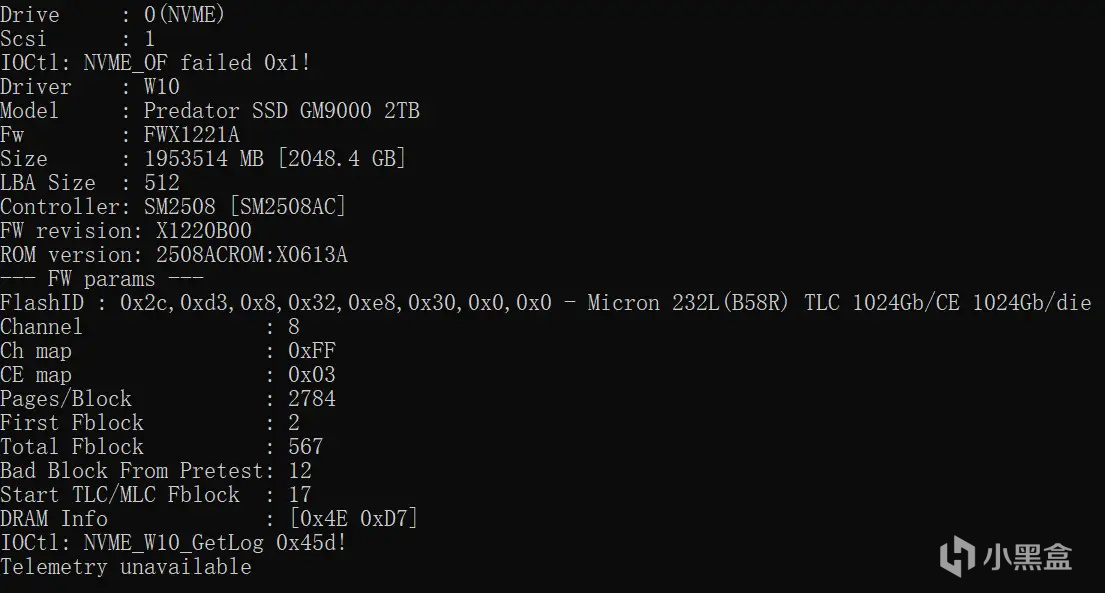1105x593 pixels.
Task: Click the NVME_OF failed 0x1 error line
Action: (155, 62)
